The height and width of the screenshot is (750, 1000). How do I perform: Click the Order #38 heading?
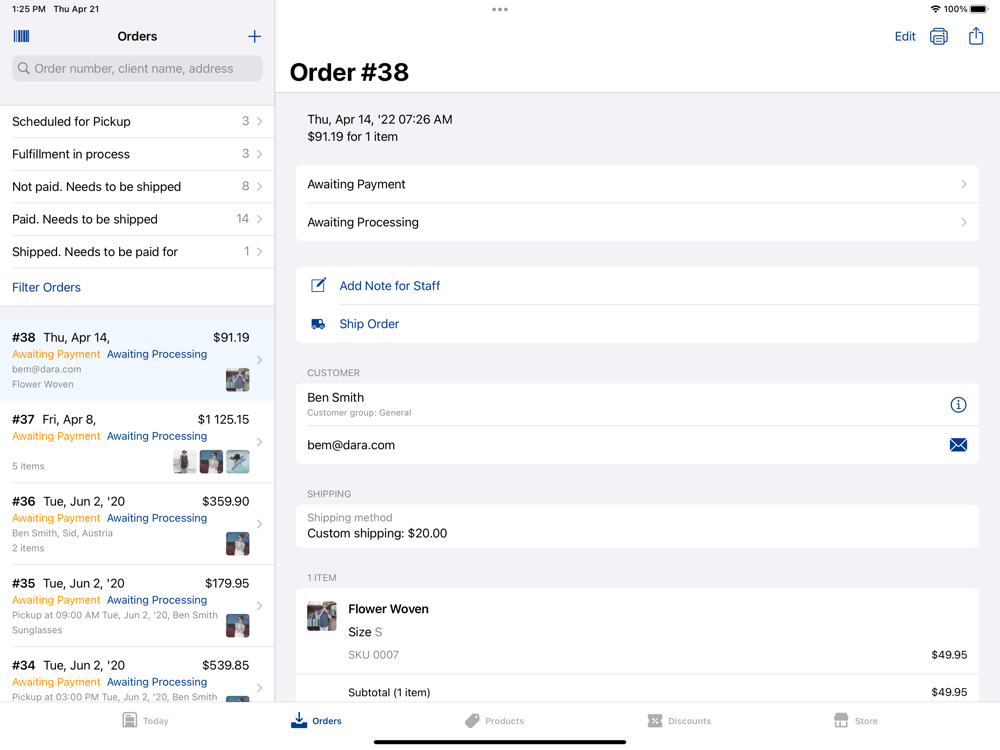[349, 72]
